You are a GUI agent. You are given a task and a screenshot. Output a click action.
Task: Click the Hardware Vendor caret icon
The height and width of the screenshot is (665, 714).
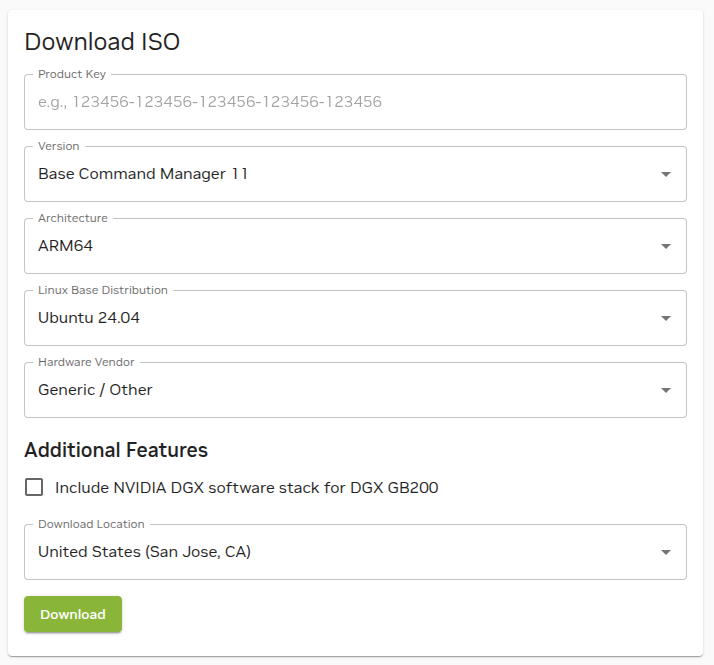pos(666,391)
